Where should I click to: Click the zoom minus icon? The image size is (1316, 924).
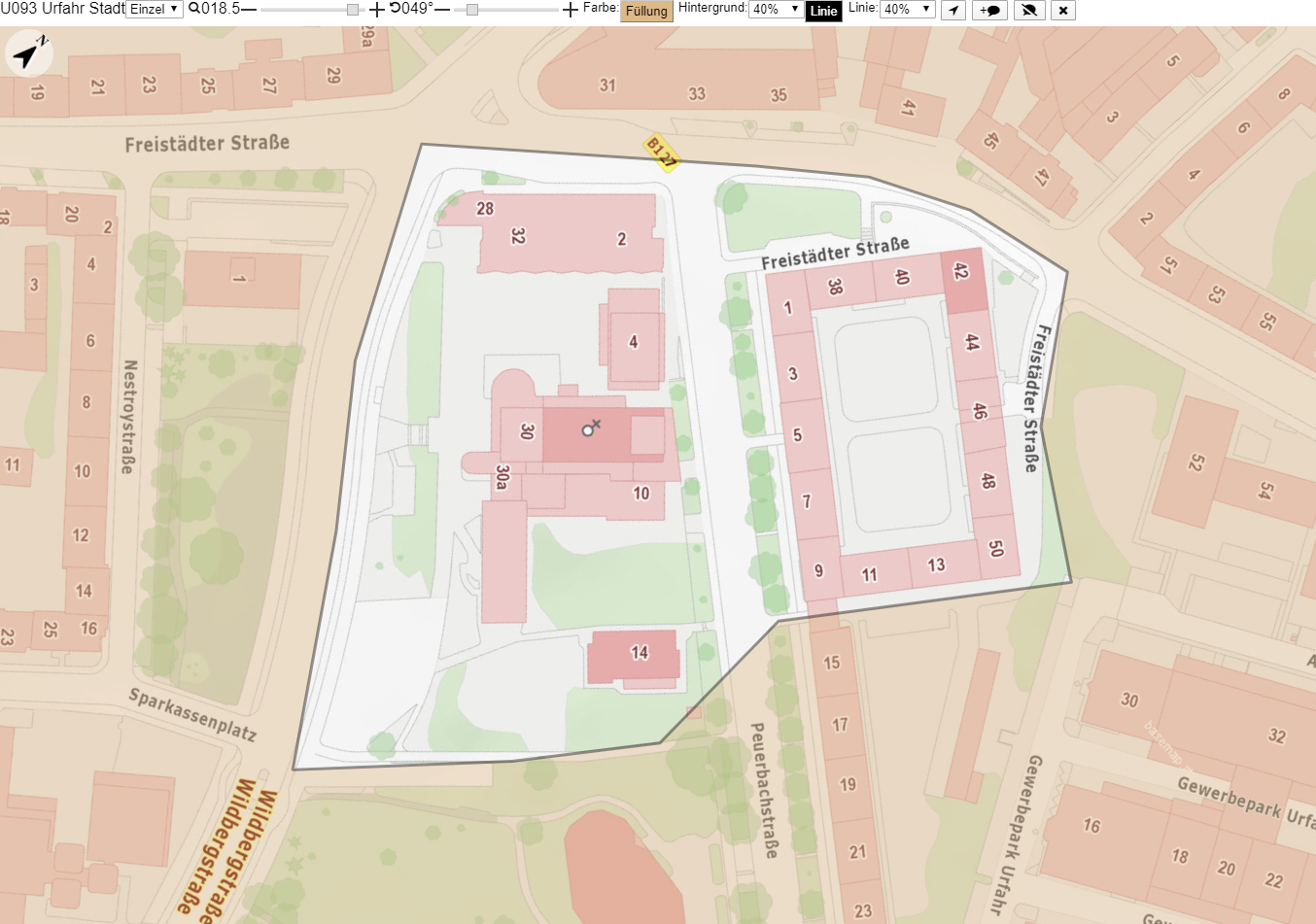tap(249, 10)
